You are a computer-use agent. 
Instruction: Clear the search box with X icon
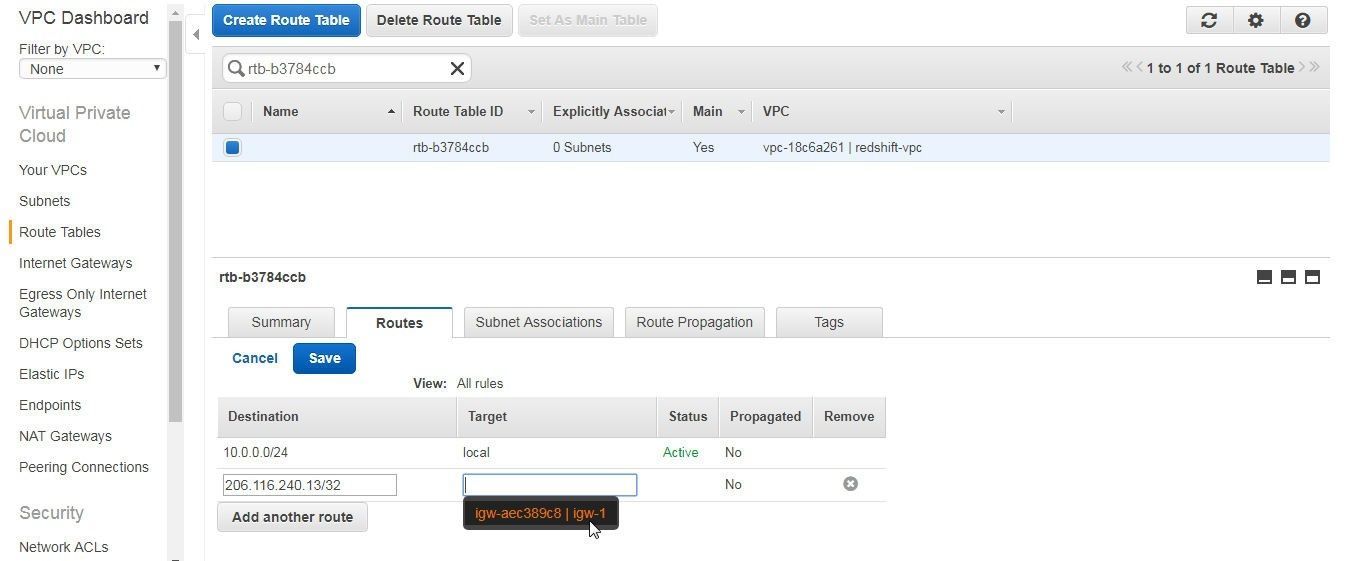click(457, 68)
